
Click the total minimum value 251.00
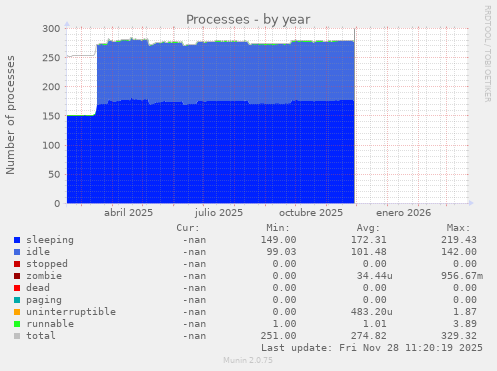click(278, 336)
